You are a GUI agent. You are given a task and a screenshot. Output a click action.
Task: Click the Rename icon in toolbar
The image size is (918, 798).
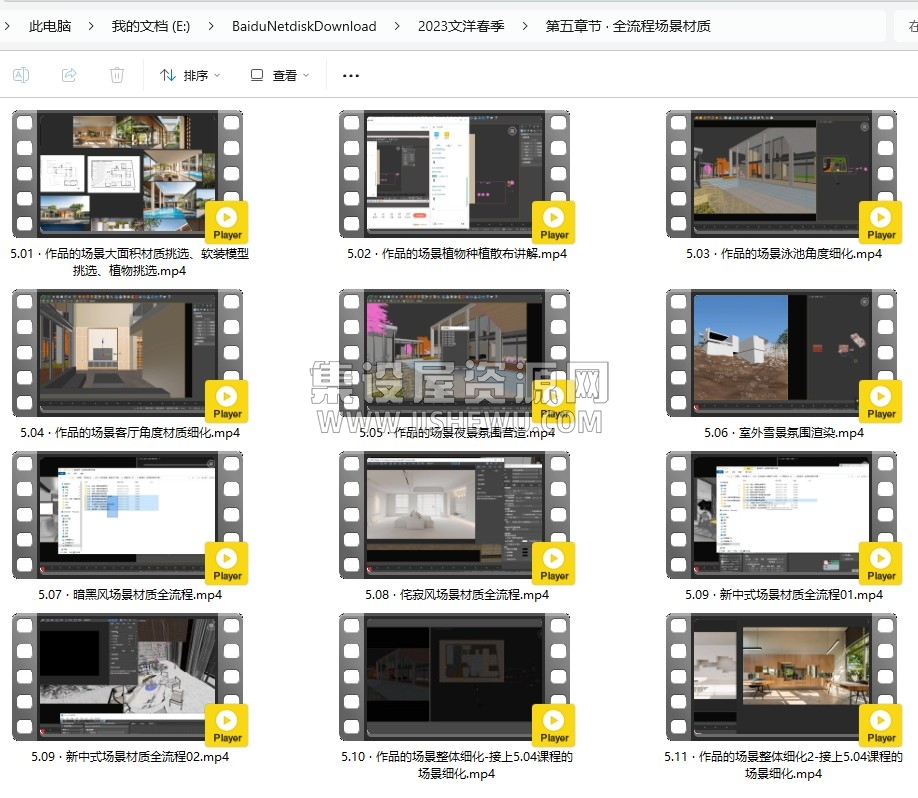[x=21, y=75]
